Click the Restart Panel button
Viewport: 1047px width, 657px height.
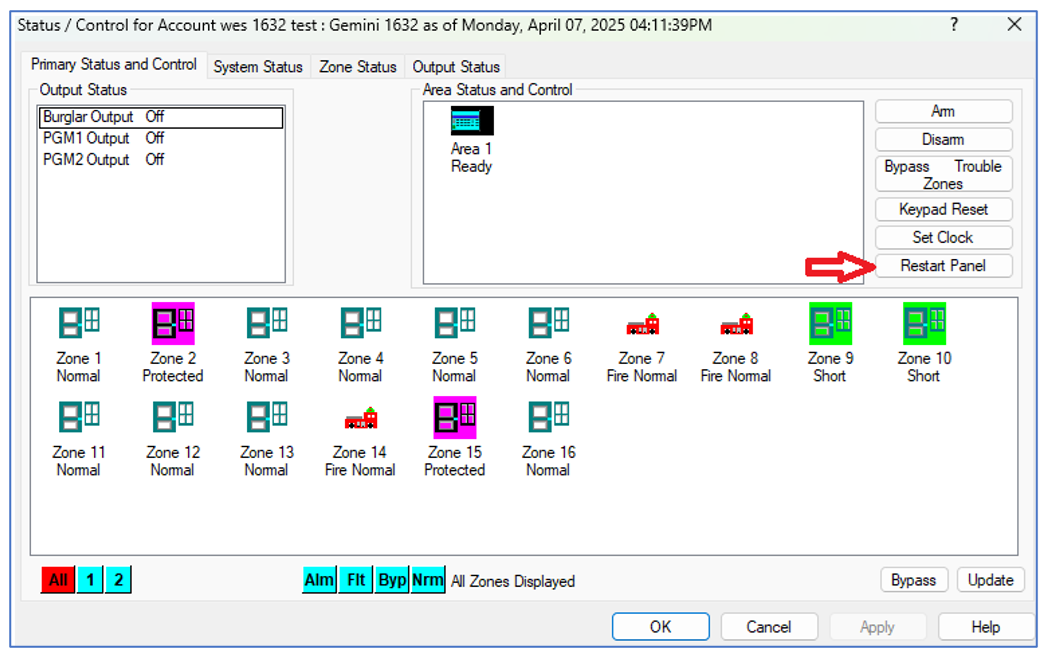click(x=943, y=266)
